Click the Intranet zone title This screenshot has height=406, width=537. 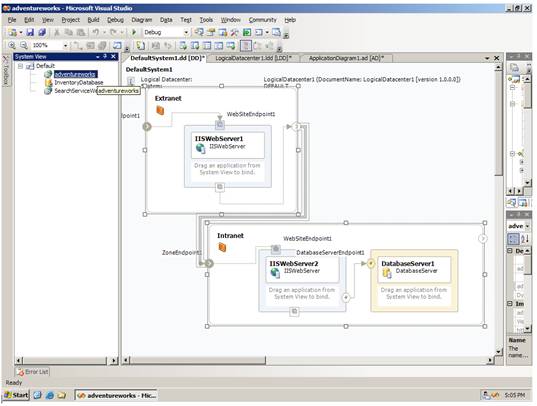pyautogui.click(x=230, y=236)
